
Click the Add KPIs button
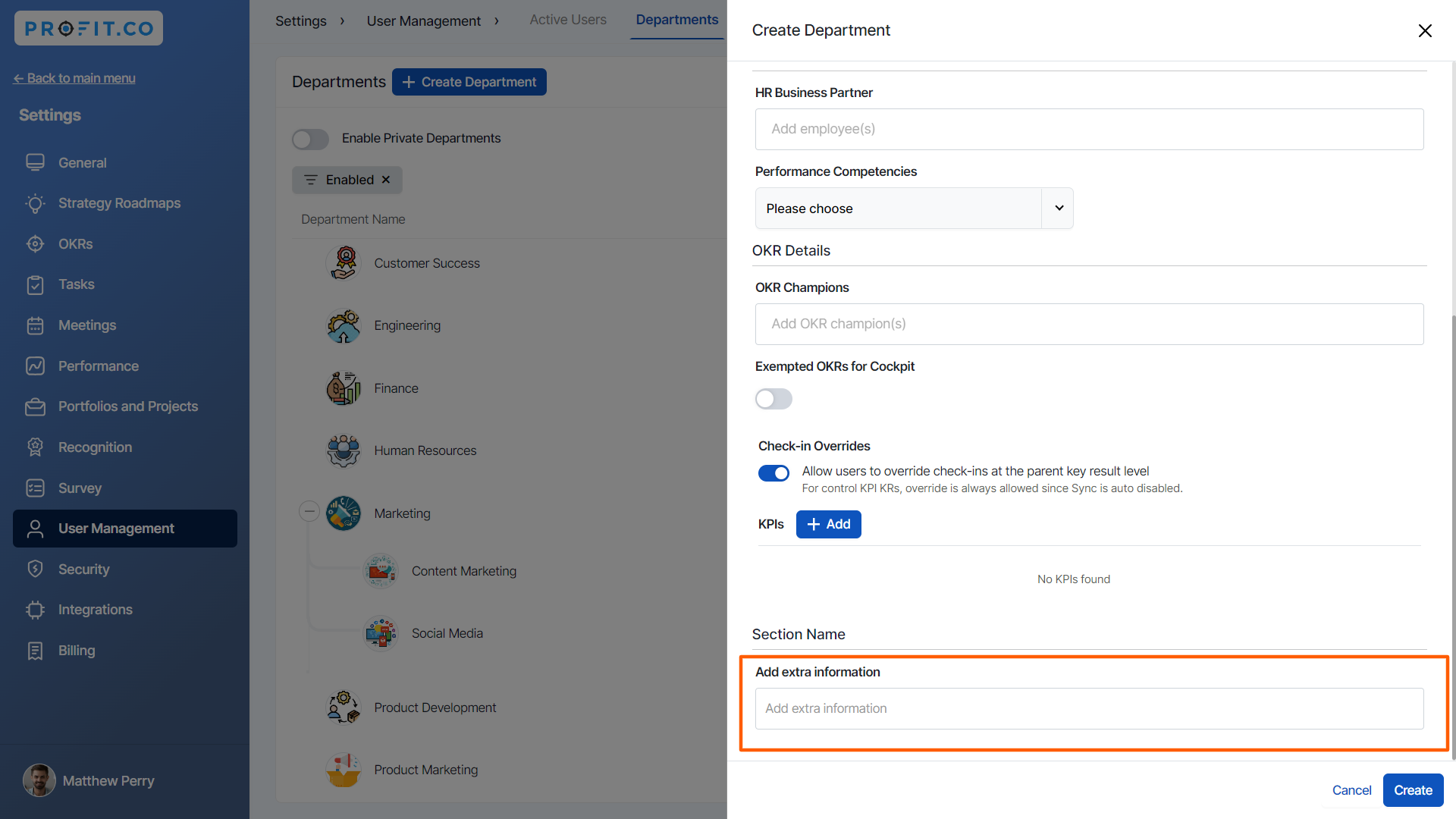(x=828, y=524)
